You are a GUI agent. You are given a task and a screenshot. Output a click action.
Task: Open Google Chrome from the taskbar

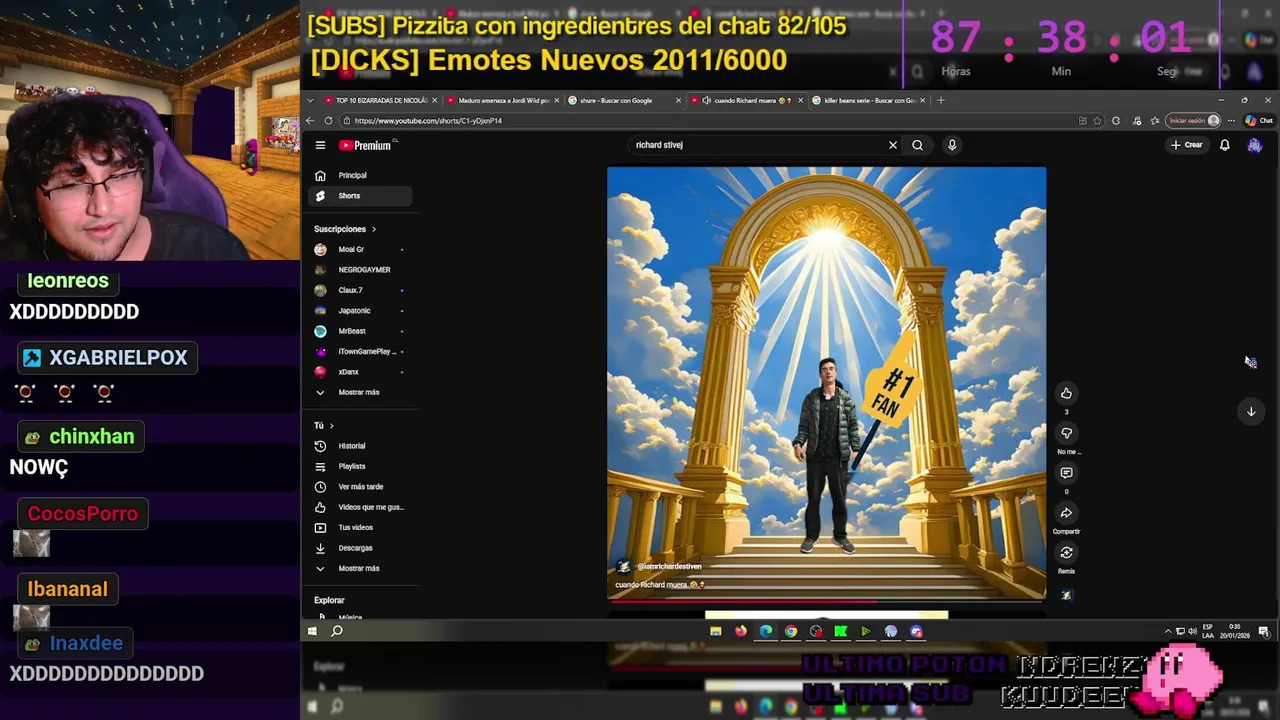click(x=791, y=631)
